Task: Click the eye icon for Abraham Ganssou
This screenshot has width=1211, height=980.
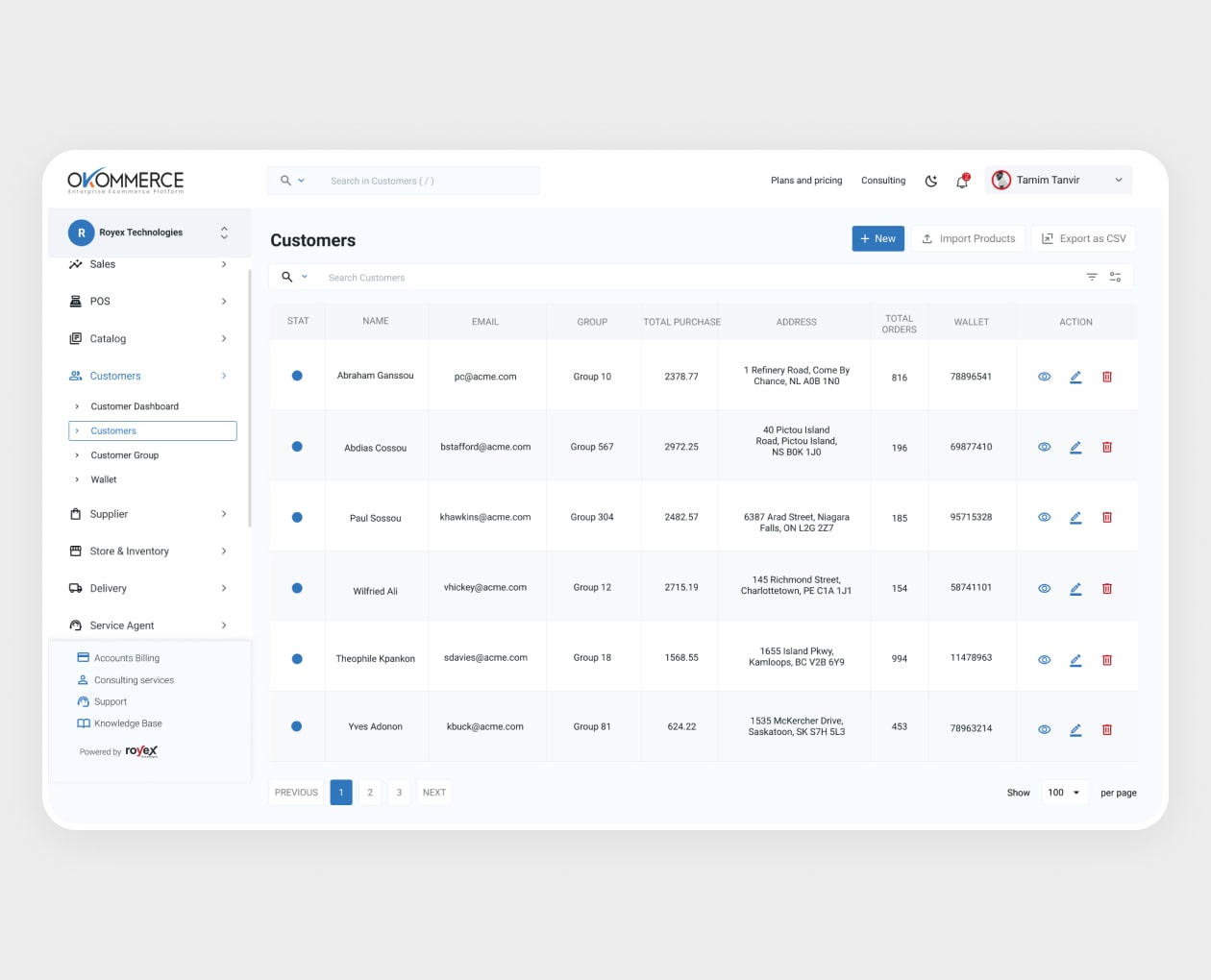Action: (1044, 377)
